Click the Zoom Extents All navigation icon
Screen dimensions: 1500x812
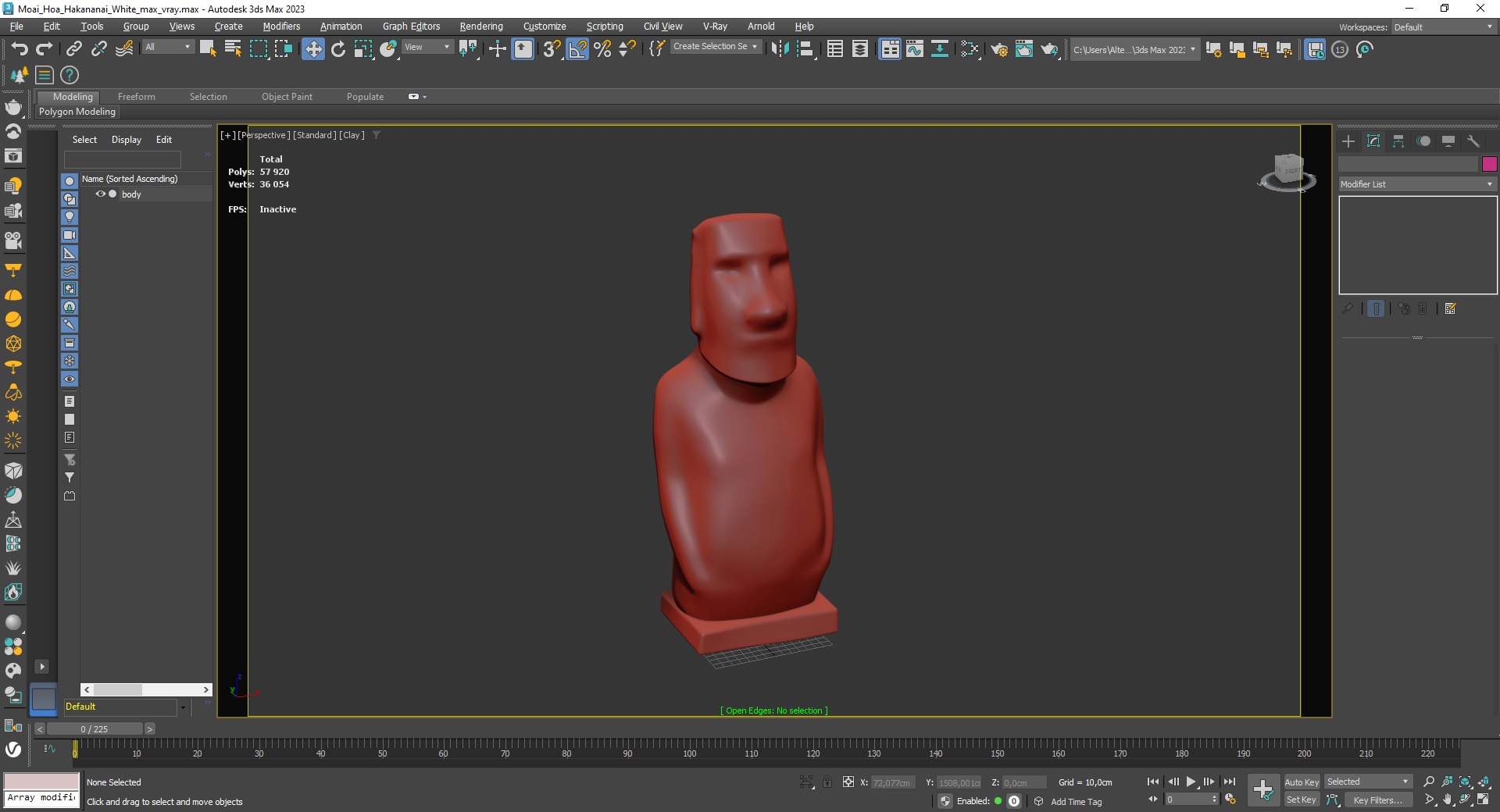(x=1484, y=782)
